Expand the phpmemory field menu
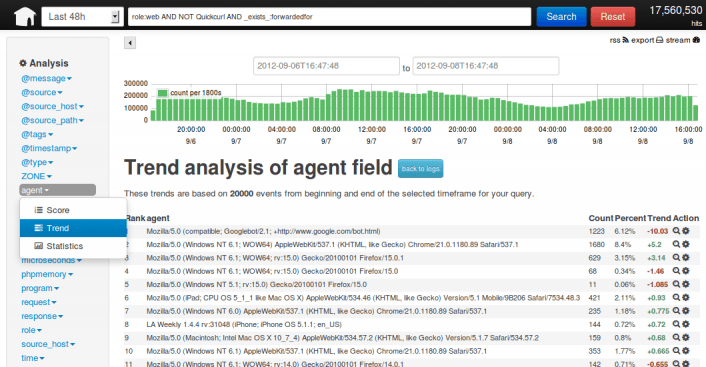 coord(47,274)
